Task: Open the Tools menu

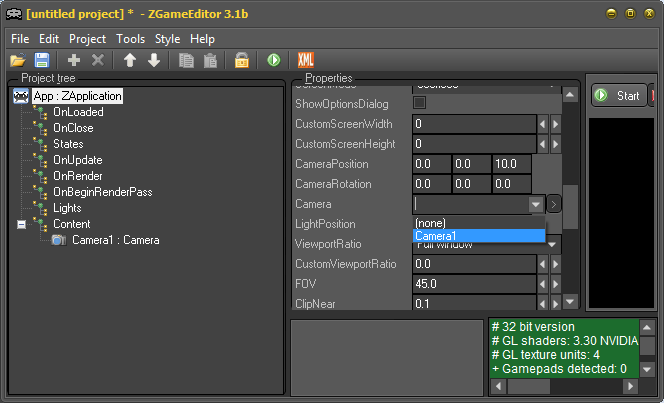Action: (130, 39)
